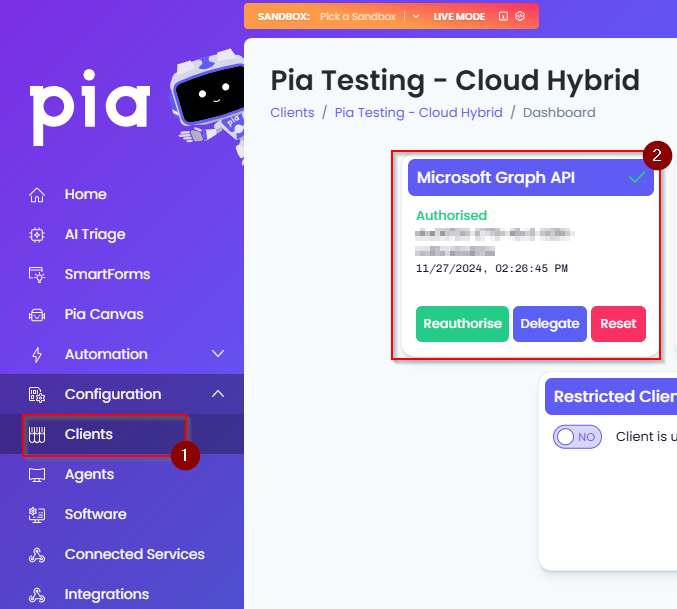Viewport: 677px width, 609px height.
Task: Click the AI Triage chip icon
Action: 37,235
